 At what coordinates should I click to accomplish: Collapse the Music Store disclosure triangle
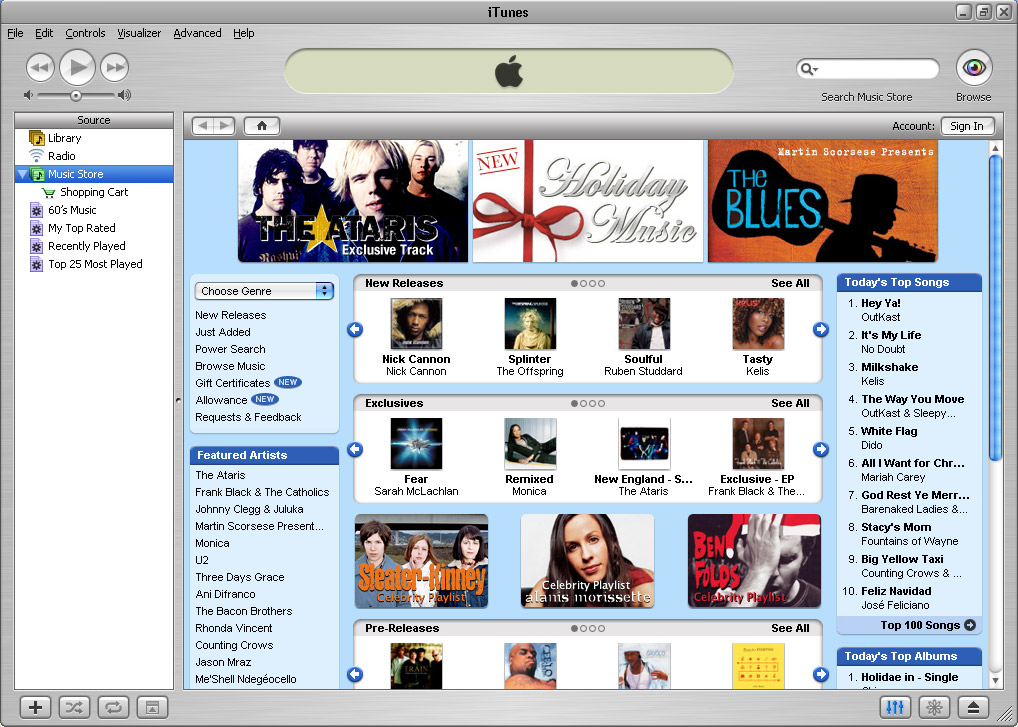23,174
